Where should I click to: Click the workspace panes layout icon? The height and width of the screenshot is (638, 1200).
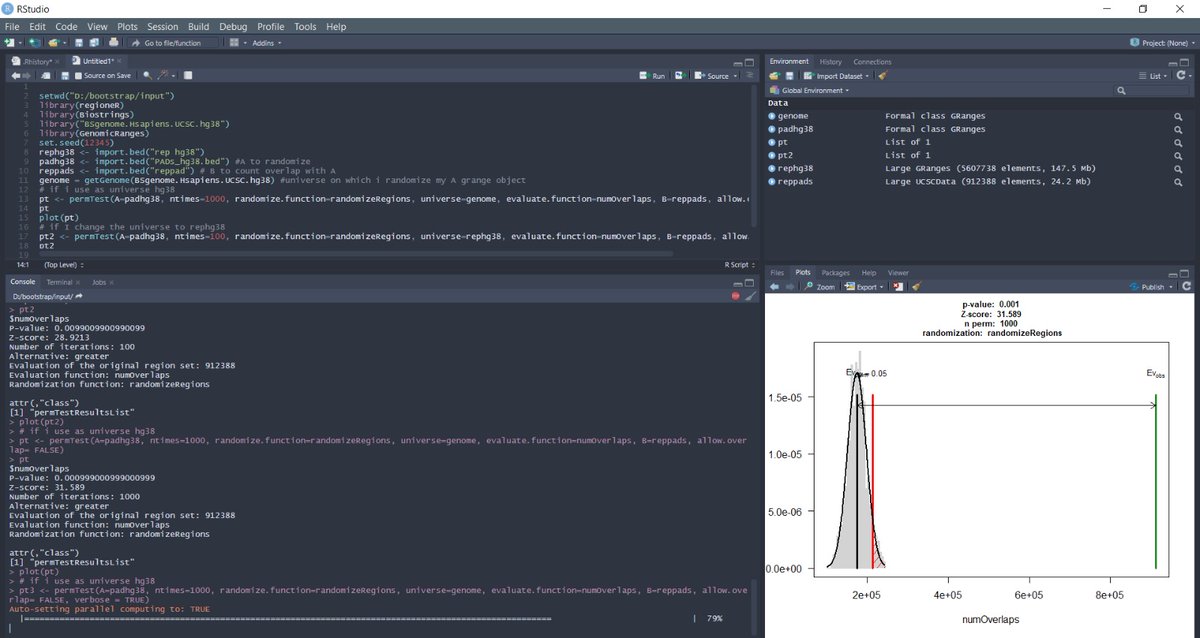click(x=234, y=43)
